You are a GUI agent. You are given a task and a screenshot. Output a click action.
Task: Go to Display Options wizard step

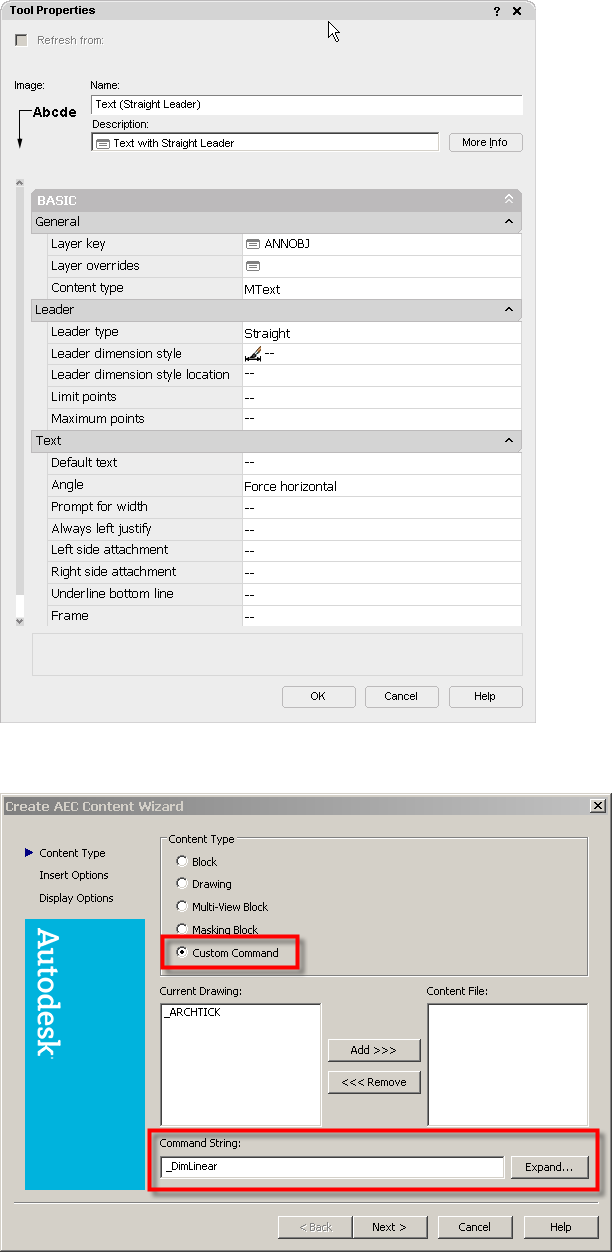click(x=76, y=898)
